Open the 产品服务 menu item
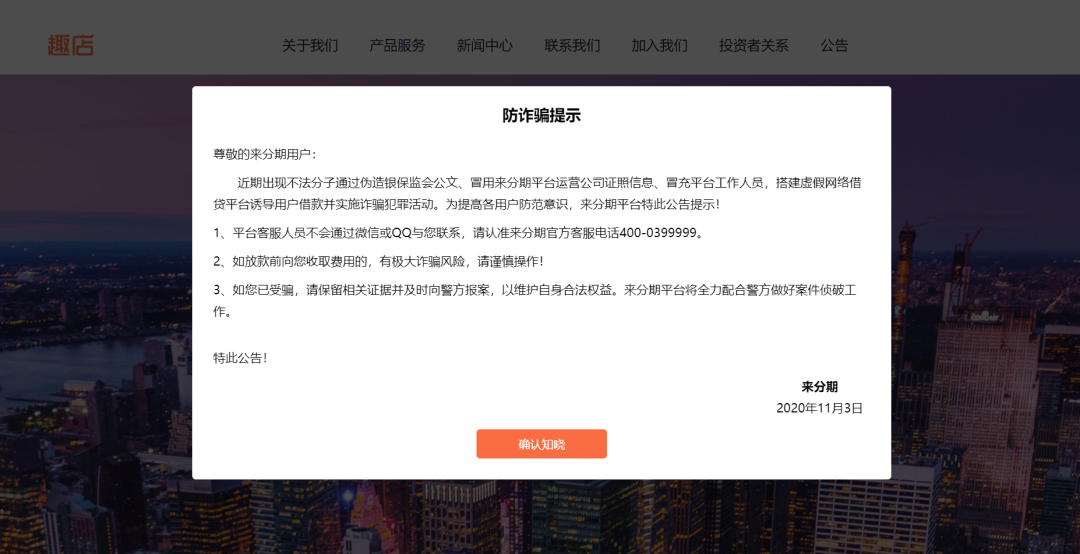The image size is (1080, 554). (x=397, y=45)
